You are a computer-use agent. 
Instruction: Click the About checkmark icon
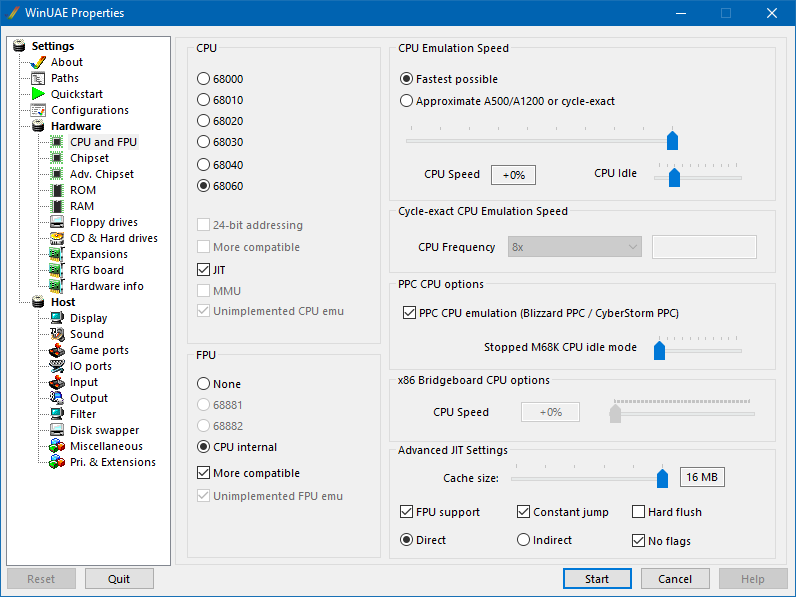point(38,62)
